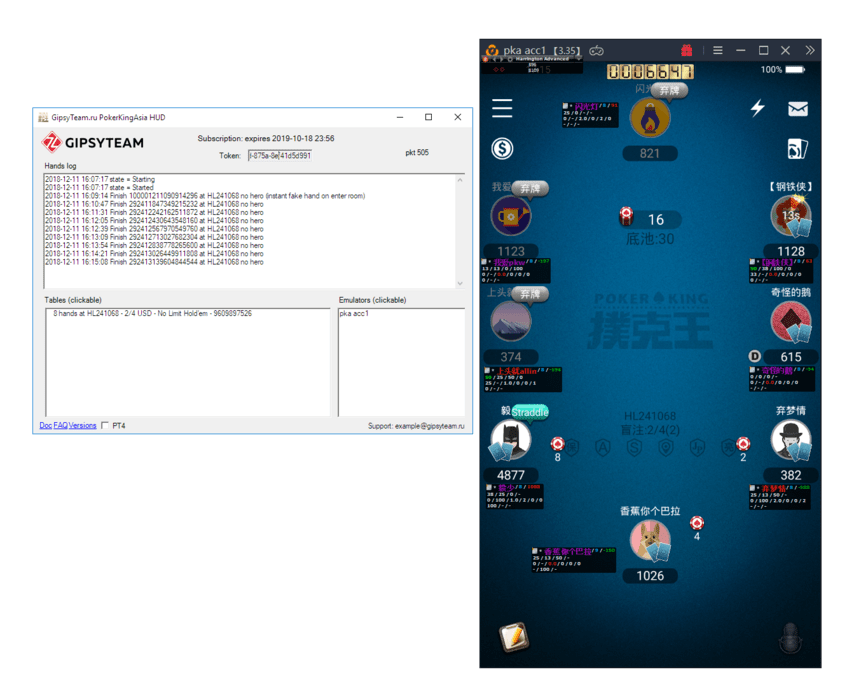854x693 pixels.
Task: Select the log line 'state = Started'
Action: [x=99, y=187]
